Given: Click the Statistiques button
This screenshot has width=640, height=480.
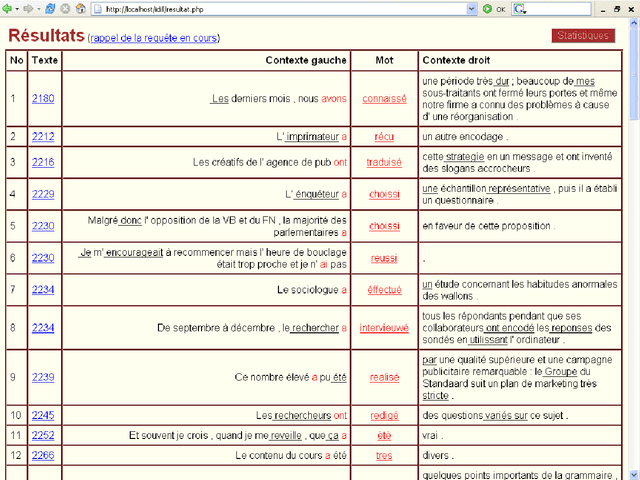Looking at the screenshot, I should click(583, 35).
